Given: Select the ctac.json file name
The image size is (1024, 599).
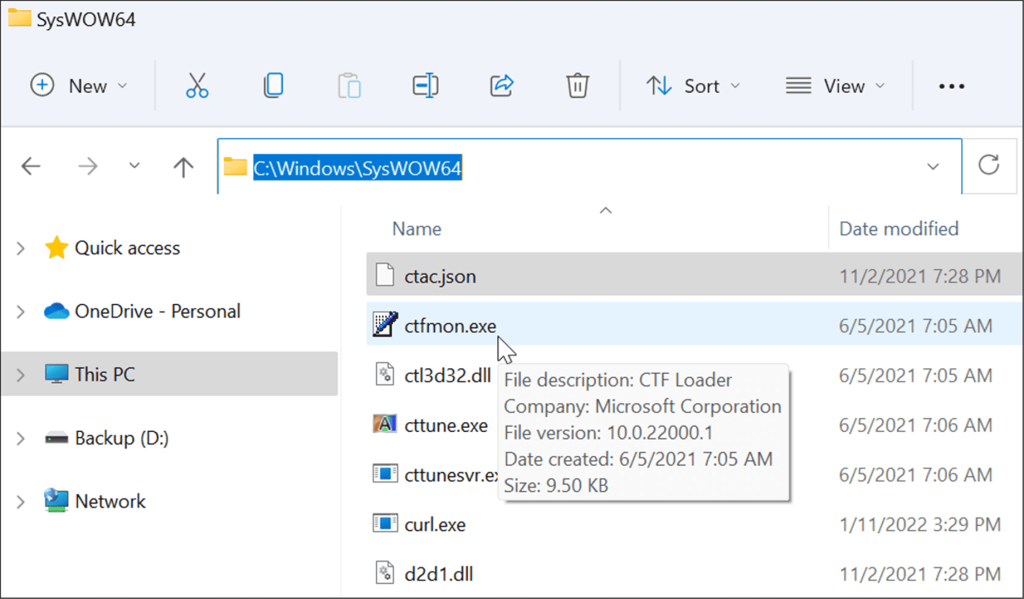Looking at the screenshot, I should 440,276.
